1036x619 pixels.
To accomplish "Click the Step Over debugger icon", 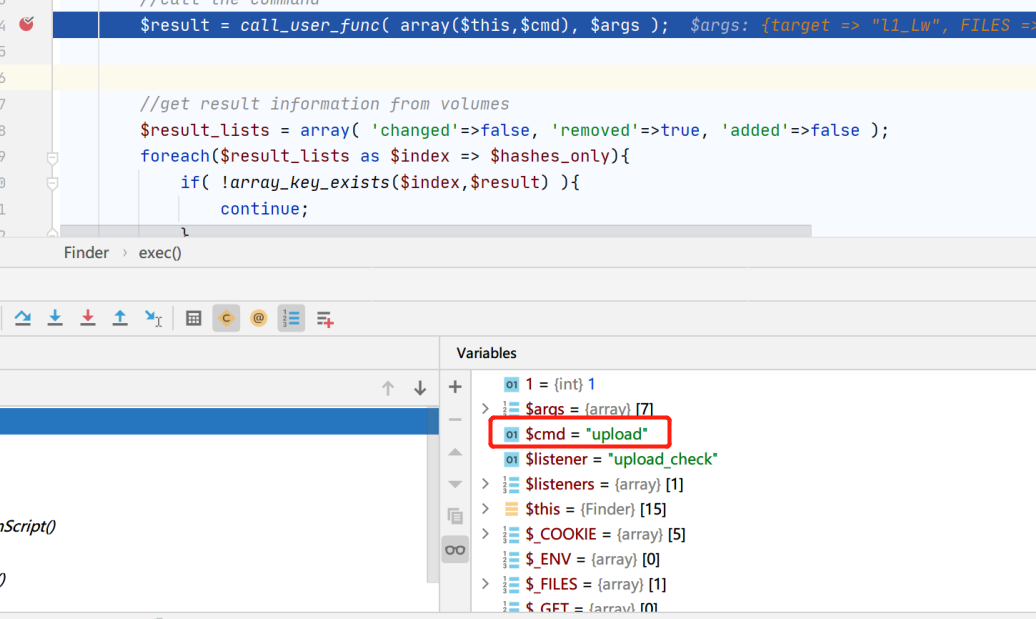I will point(22,318).
